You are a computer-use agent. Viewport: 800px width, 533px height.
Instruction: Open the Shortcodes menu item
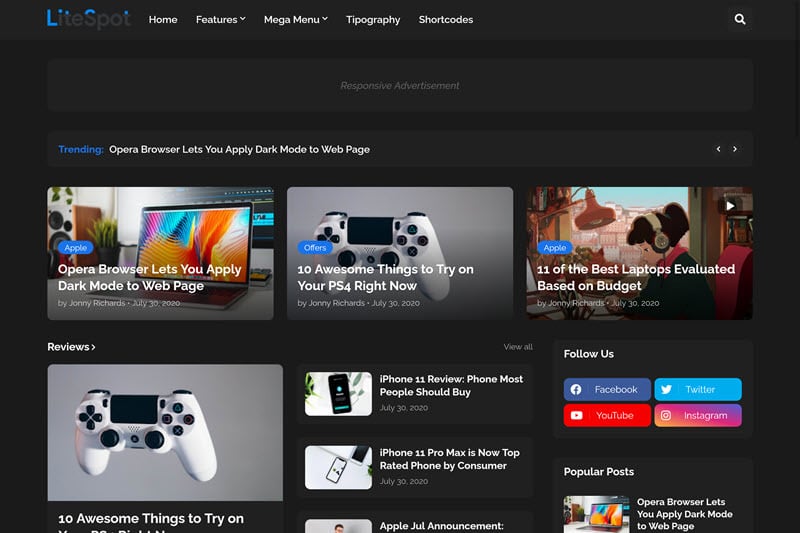pyautogui.click(x=445, y=19)
